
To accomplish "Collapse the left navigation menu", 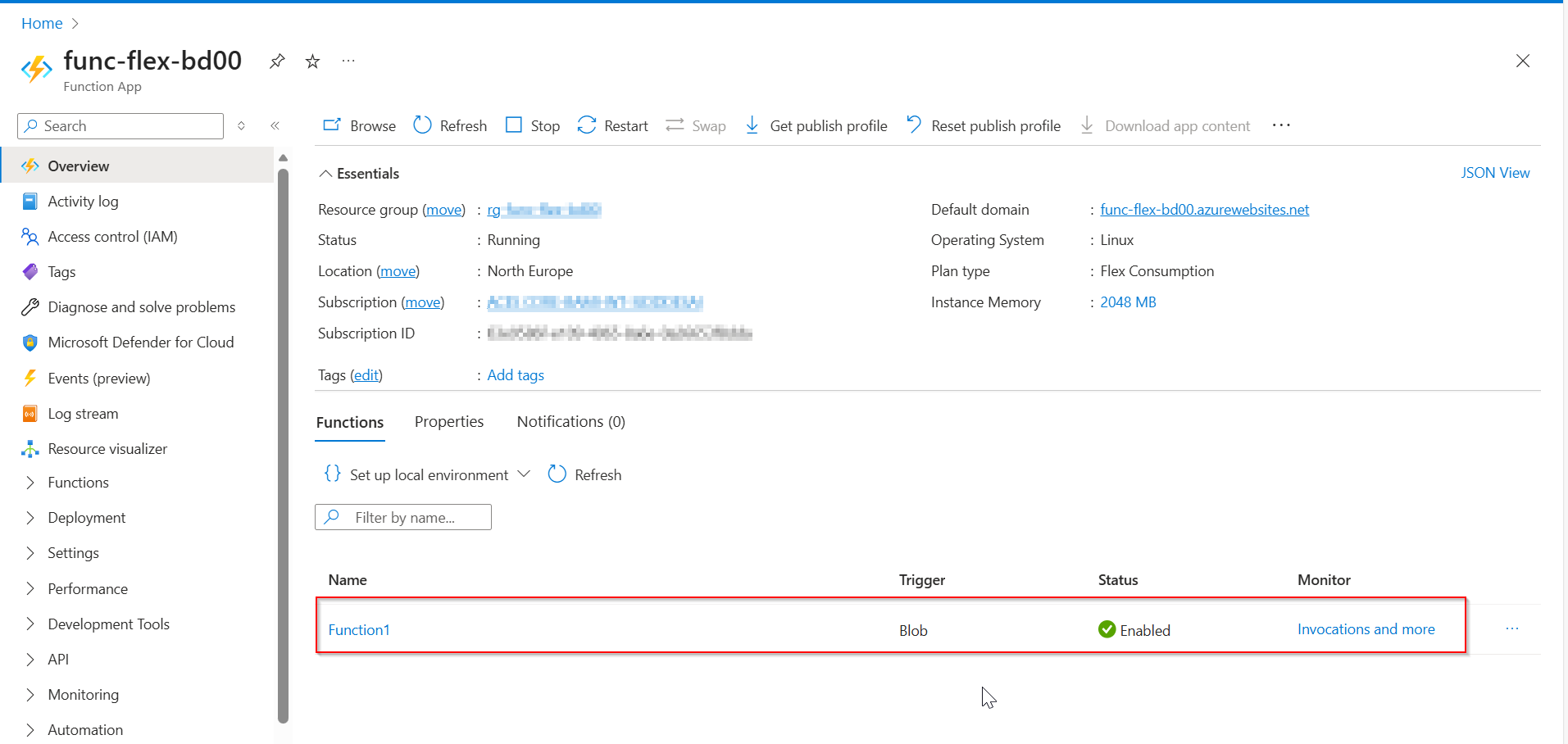I will click(275, 125).
